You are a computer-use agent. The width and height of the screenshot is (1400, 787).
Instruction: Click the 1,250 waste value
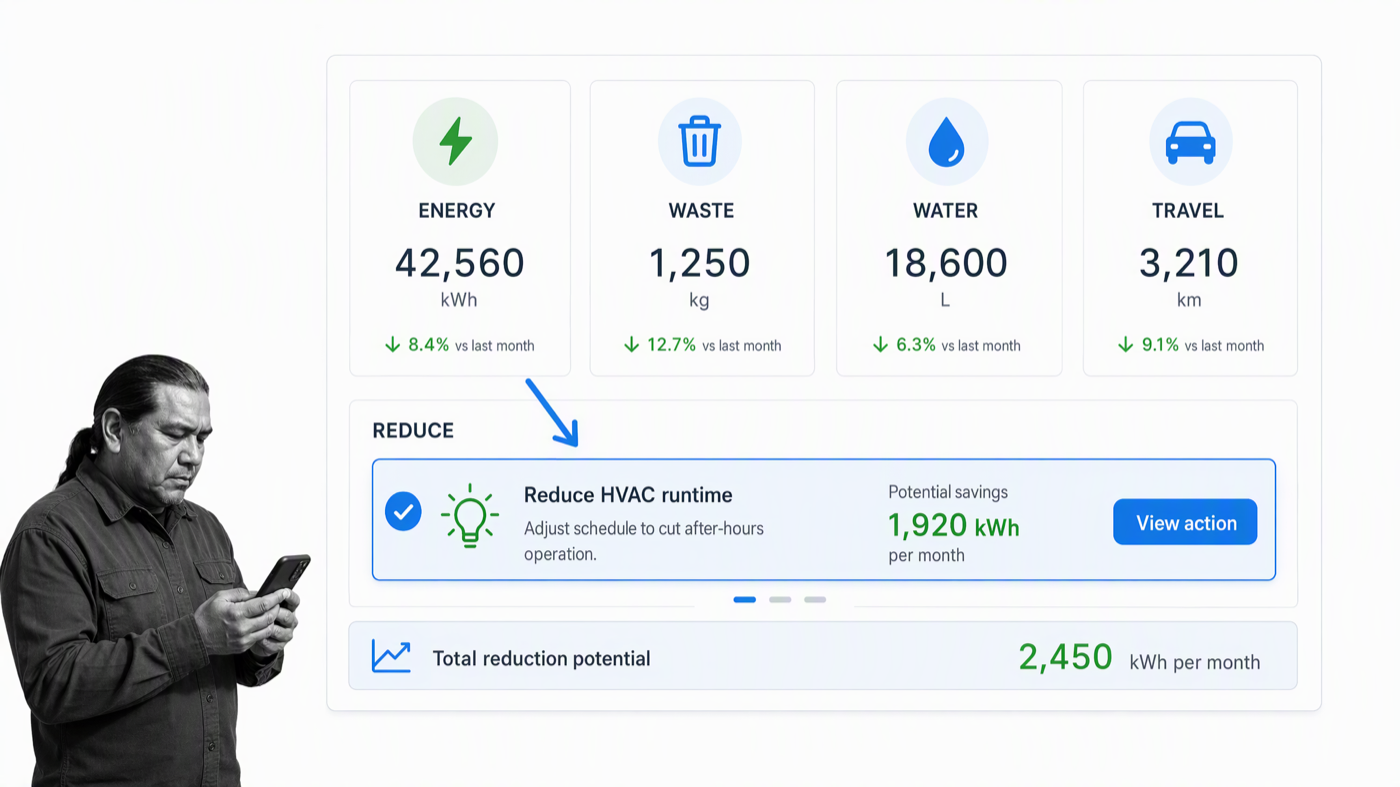tap(699, 263)
